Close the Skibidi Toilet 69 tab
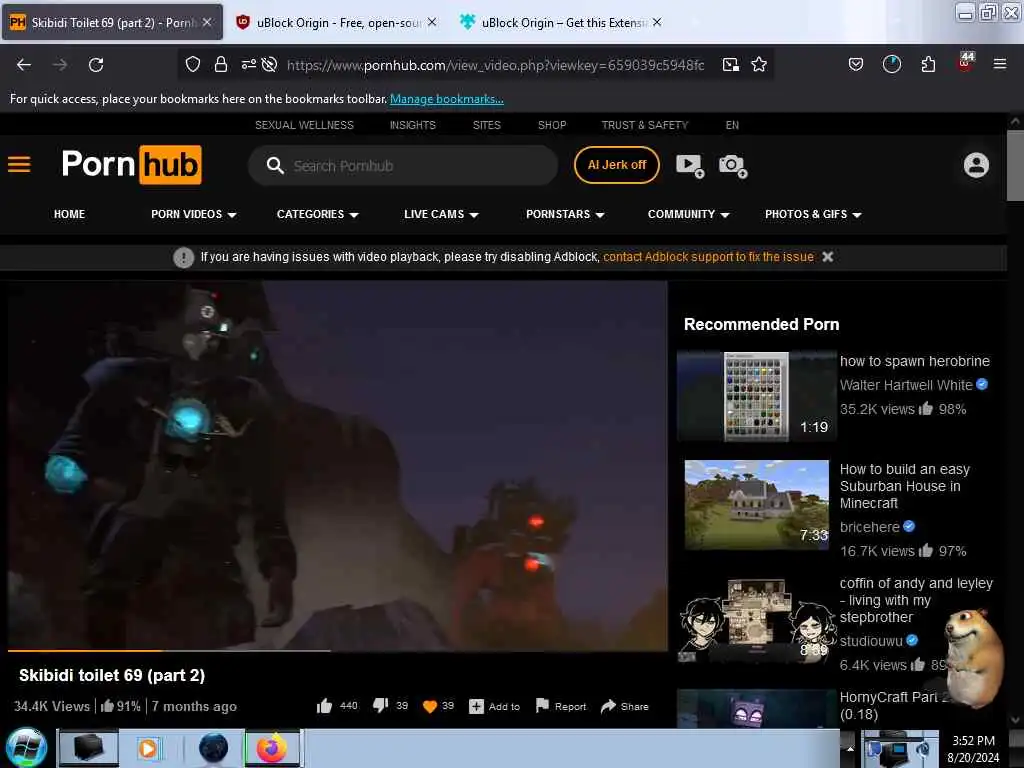Image resolution: width=1024 pixels, height=768 pixels. coord(207,22)
